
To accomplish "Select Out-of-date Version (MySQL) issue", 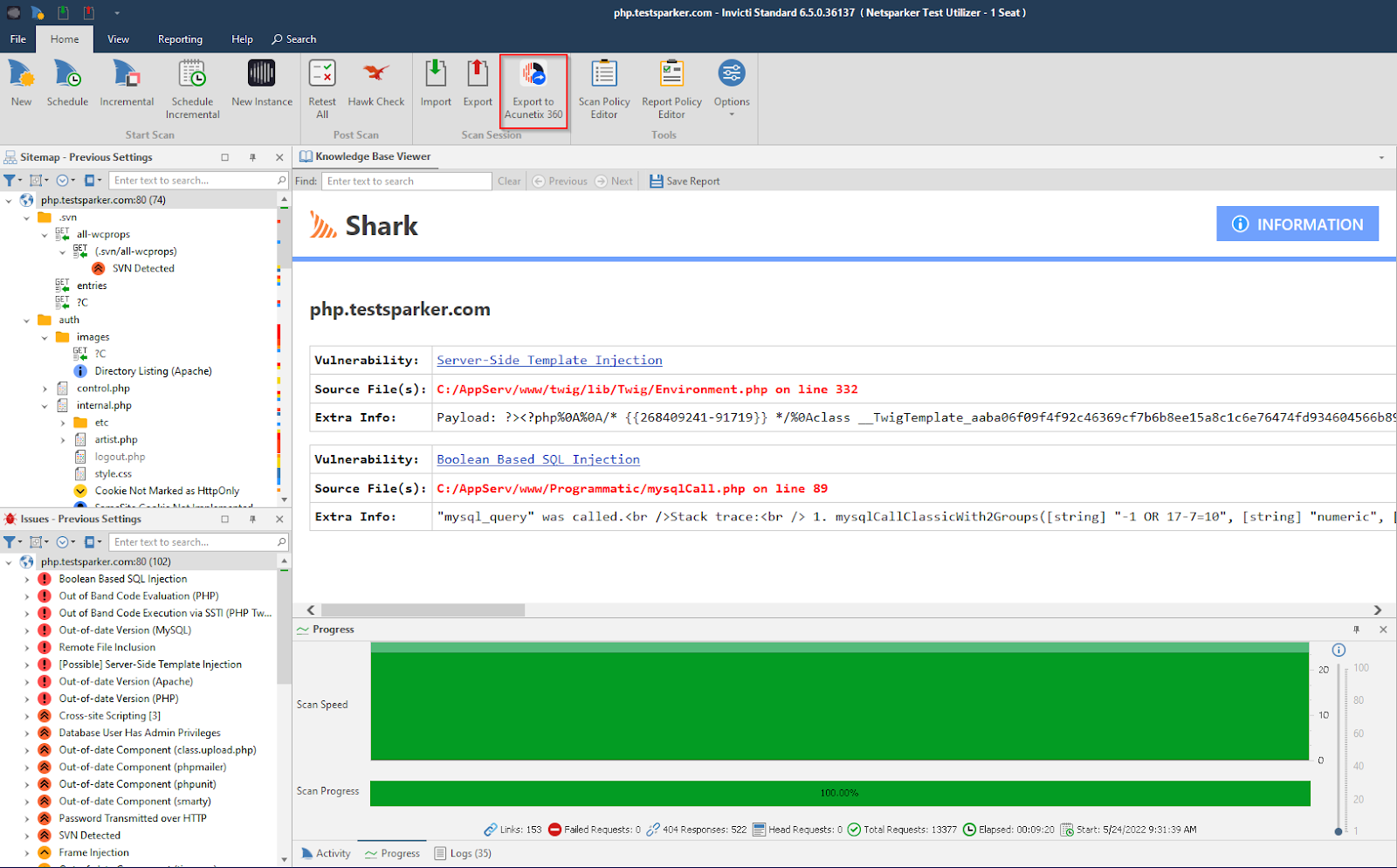I will 125,630.
